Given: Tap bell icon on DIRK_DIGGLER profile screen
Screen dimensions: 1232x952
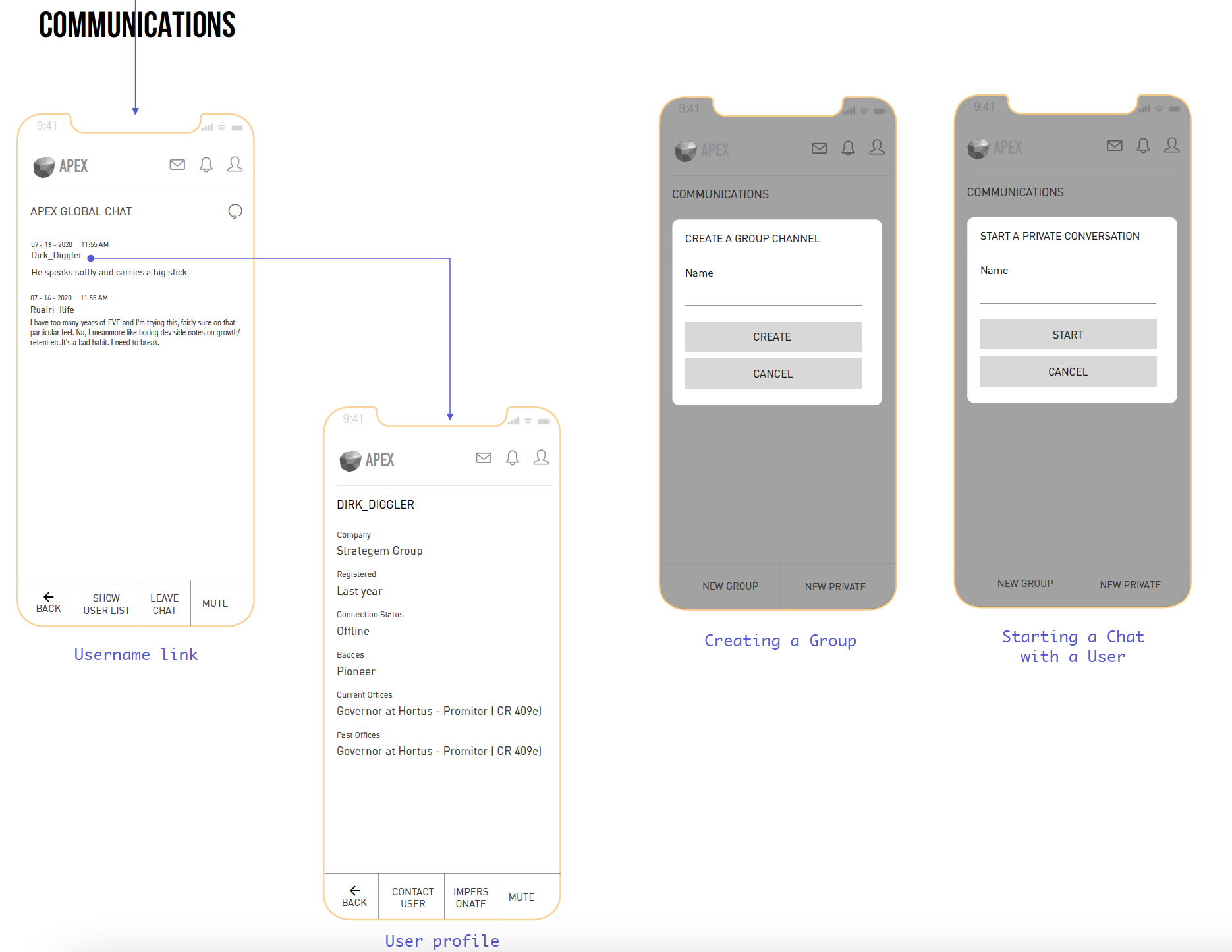Looking at the screenshot, I should (x=513, y=458).
